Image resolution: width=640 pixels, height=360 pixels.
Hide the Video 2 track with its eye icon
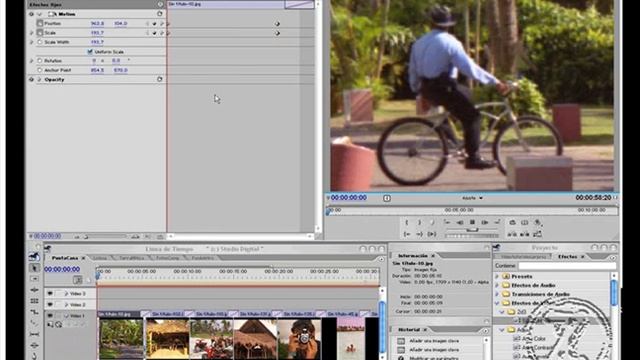coord(50,304)
